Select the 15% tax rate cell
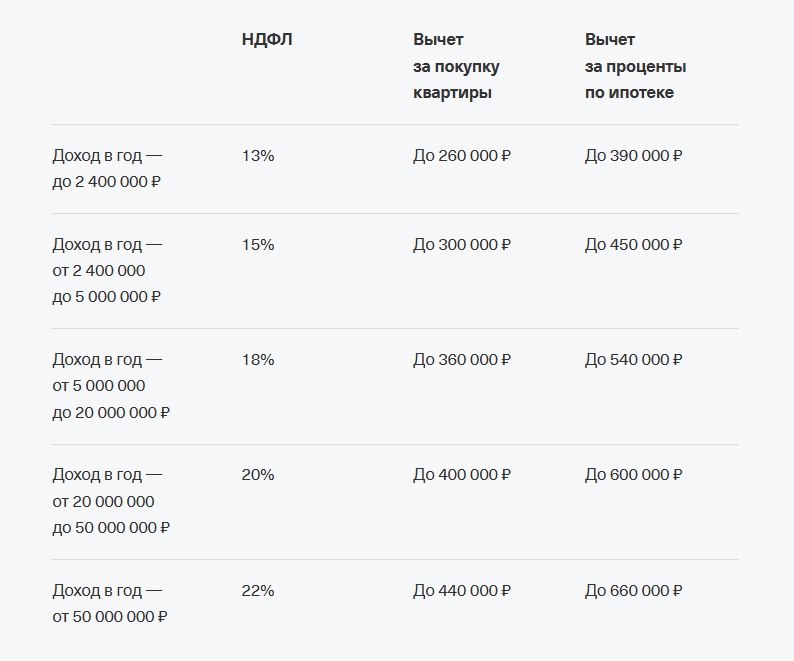This screenshot has height=661, width=794. tap(257, 245)
